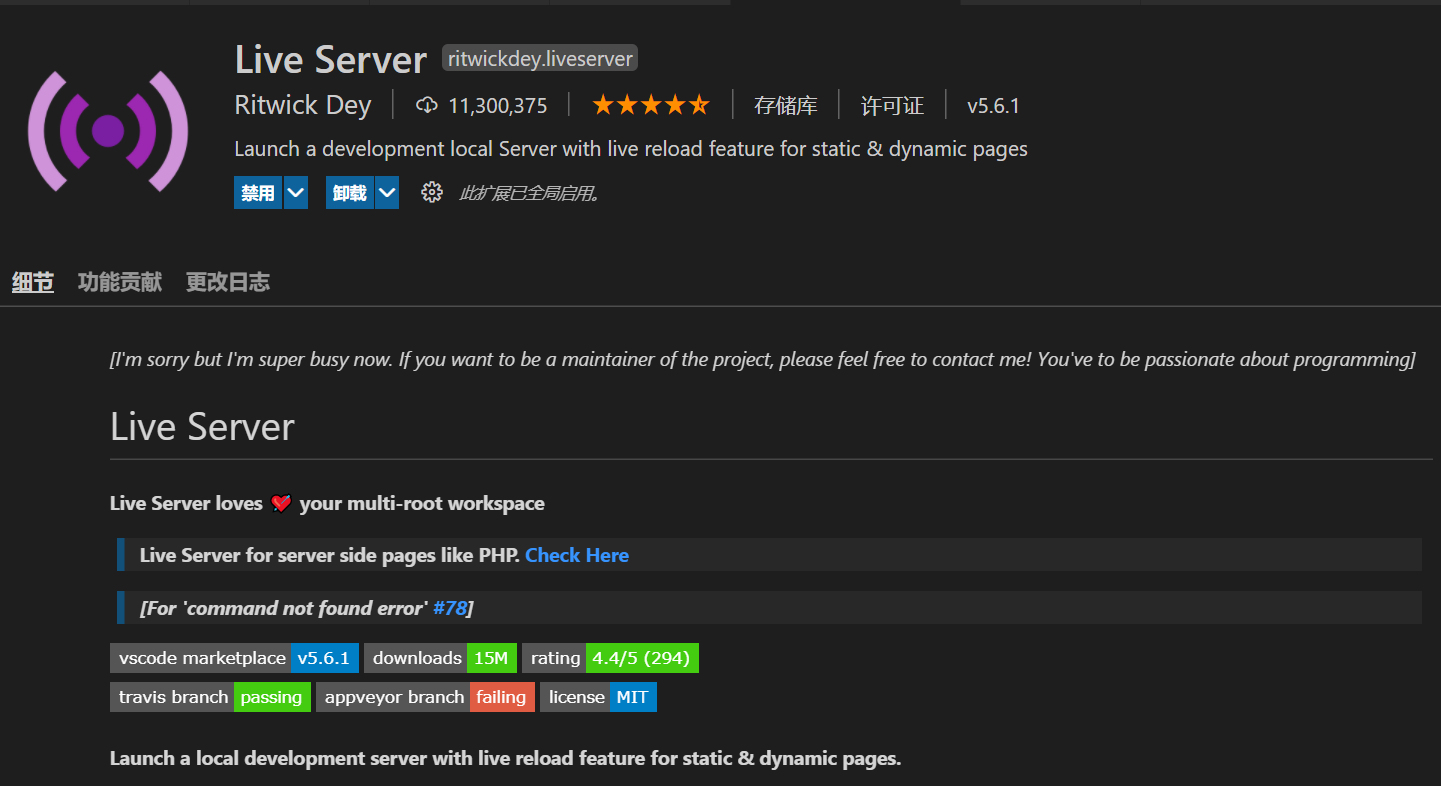Click the 'Live Server loves your multi-root workspace' text

click(x=327, y=503)
